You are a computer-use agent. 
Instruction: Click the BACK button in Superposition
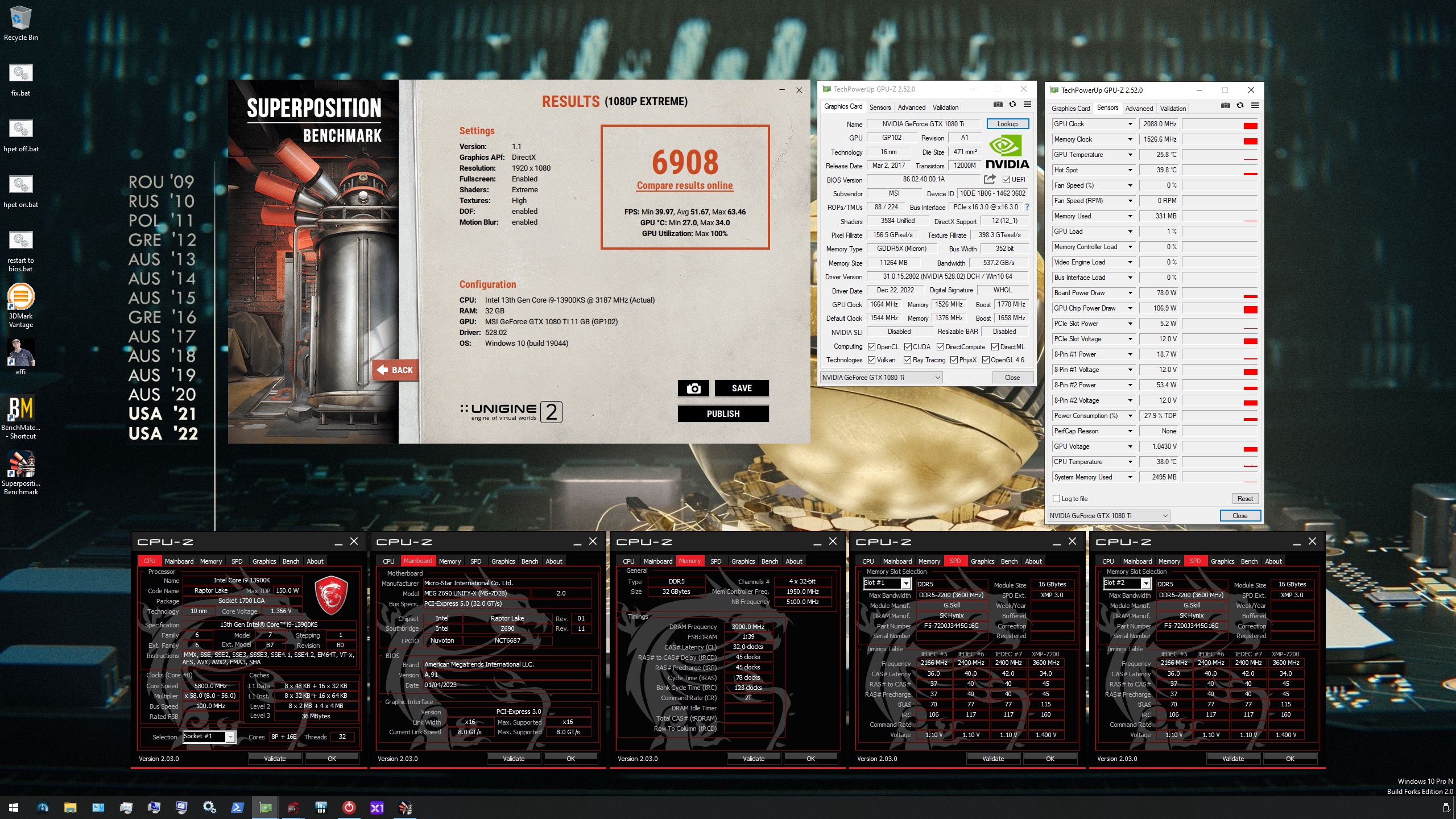click(x=395, y=370)
